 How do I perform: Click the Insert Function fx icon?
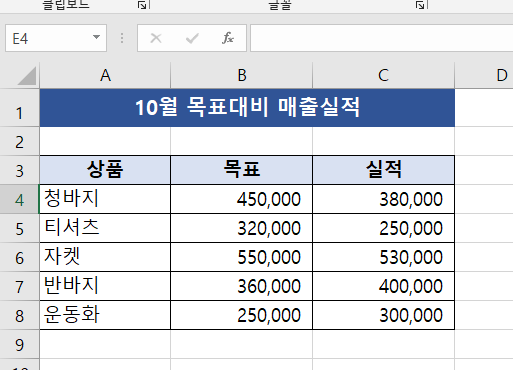click(x=228, y=38)
